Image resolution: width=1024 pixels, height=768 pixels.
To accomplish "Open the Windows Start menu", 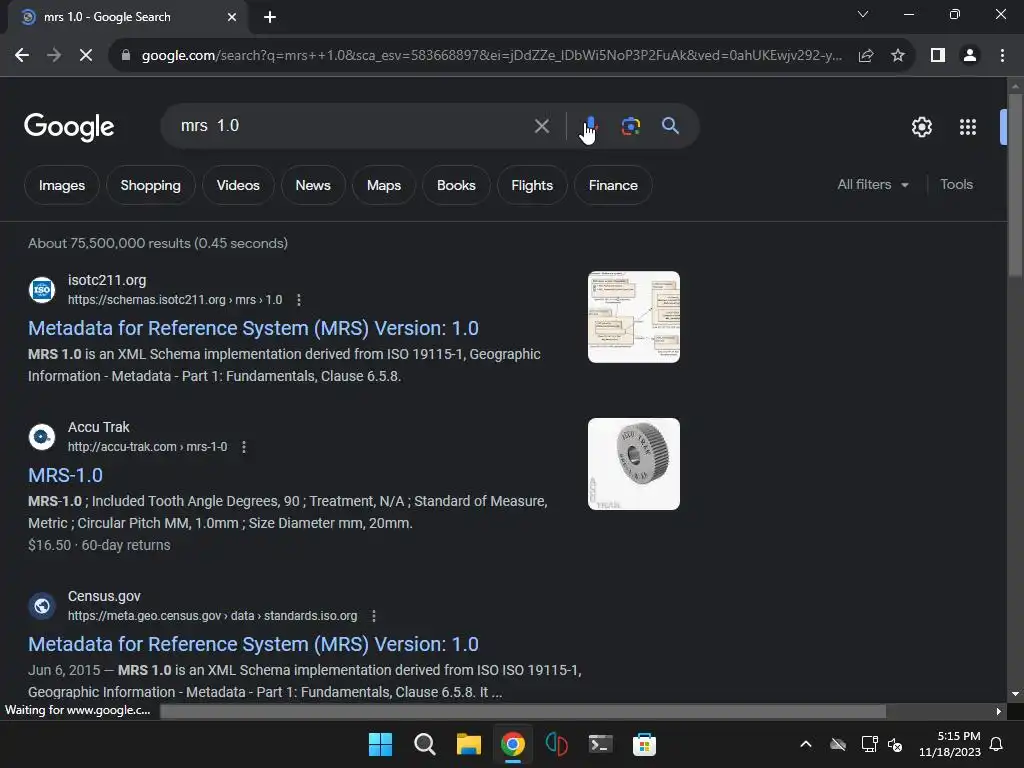I will [x=380, y=744].
